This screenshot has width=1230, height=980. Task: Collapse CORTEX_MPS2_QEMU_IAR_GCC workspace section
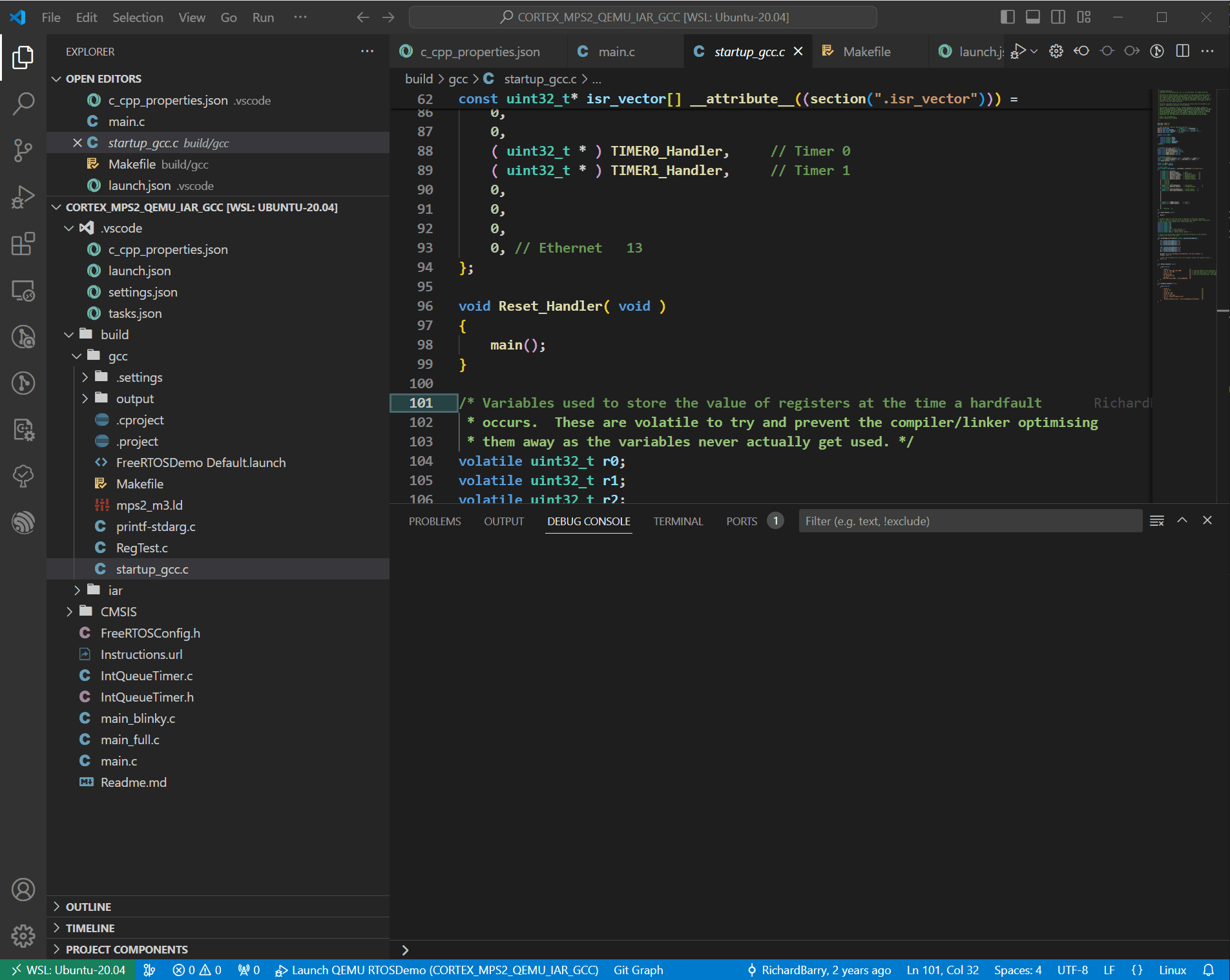click(57, 207)
